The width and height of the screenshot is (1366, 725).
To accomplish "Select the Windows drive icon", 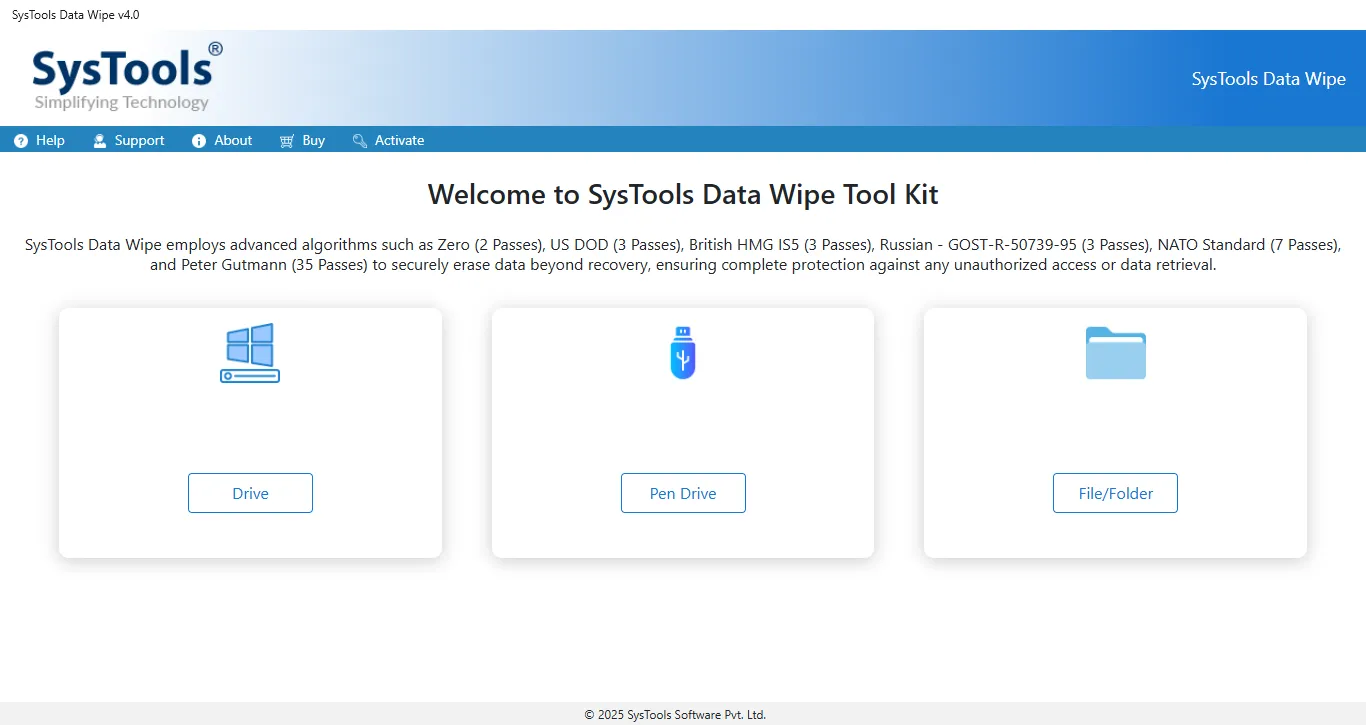I will (x=250, y=353).
